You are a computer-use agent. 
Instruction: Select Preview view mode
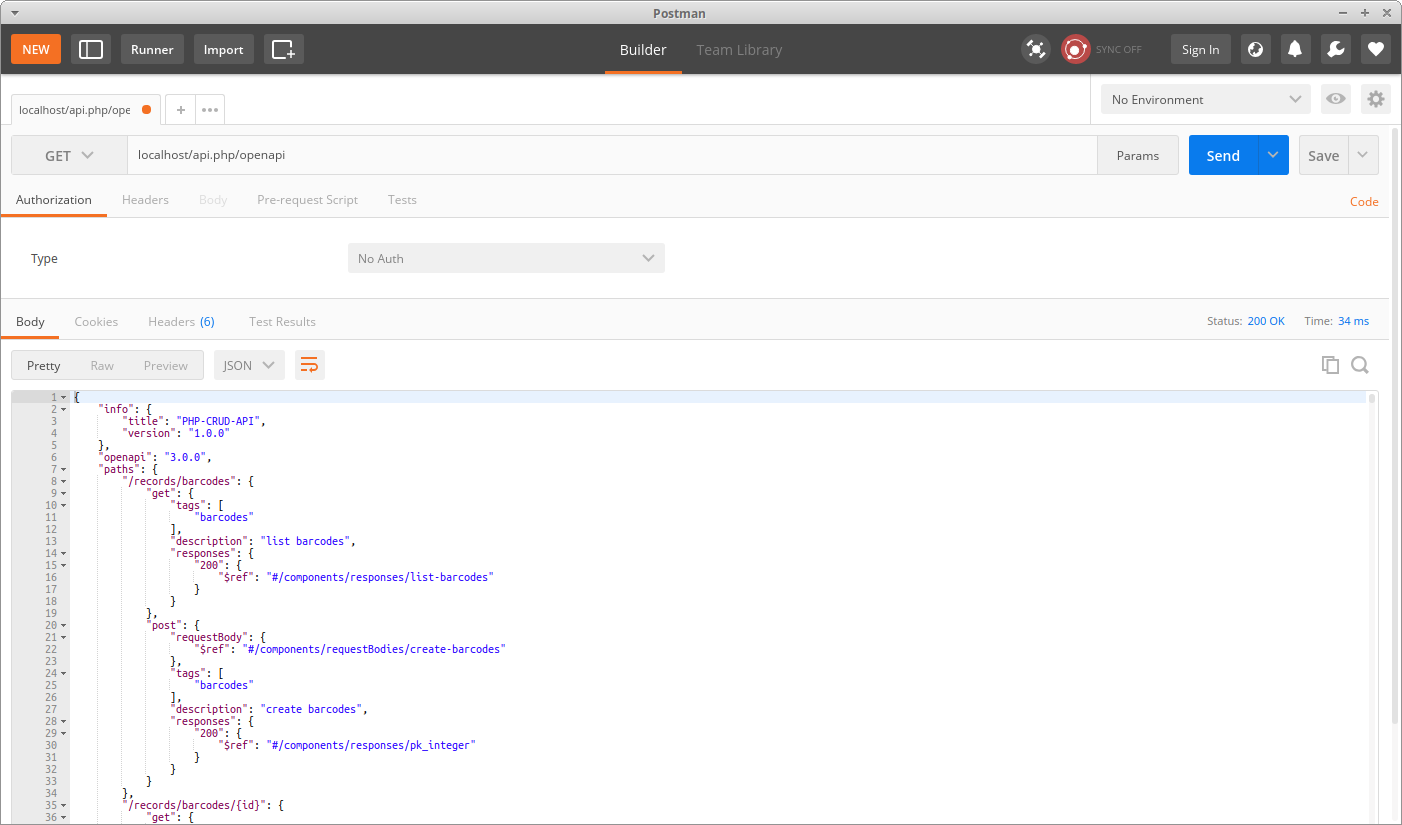[166, 365]
